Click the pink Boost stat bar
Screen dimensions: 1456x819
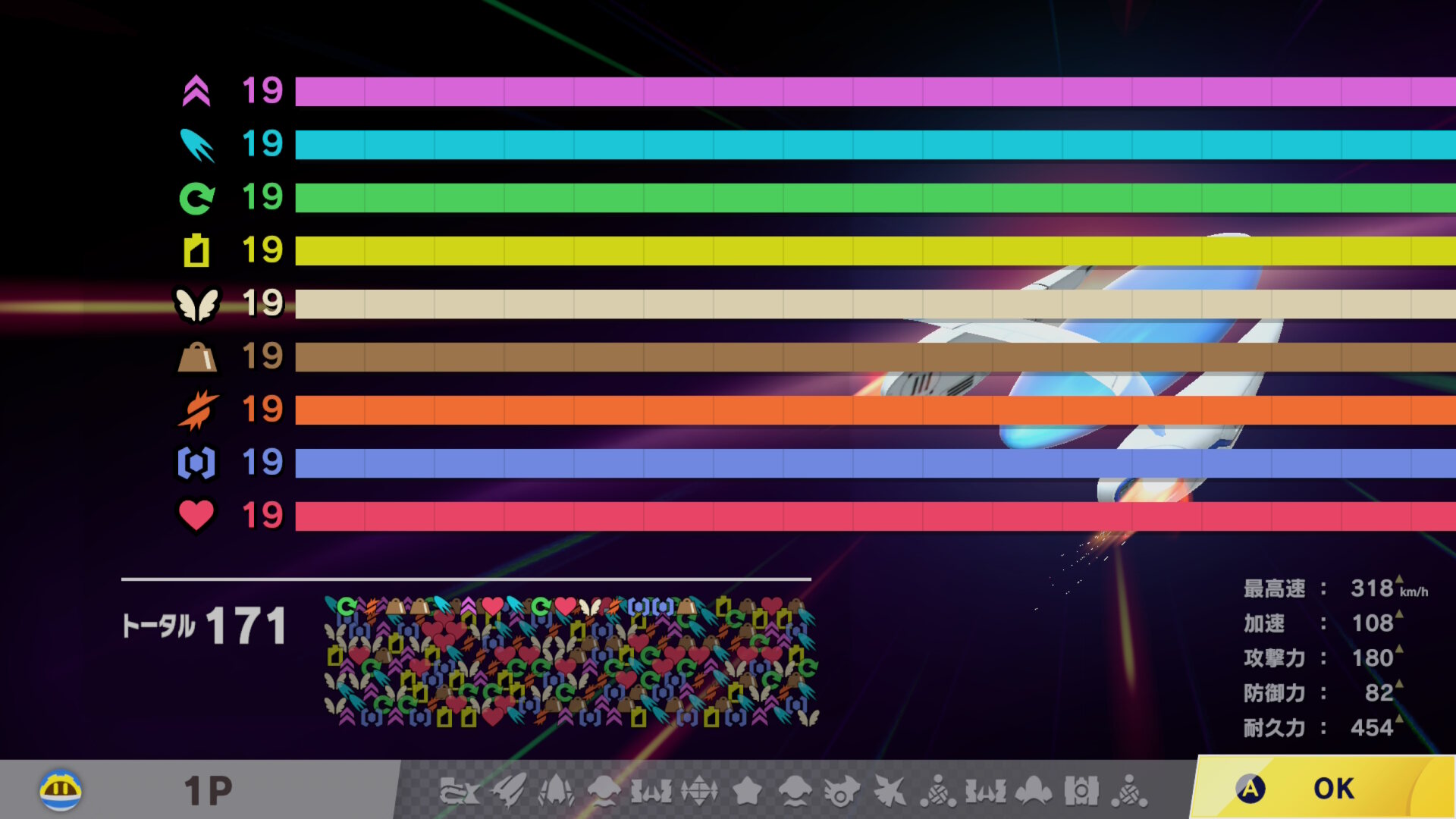[872, 92]
